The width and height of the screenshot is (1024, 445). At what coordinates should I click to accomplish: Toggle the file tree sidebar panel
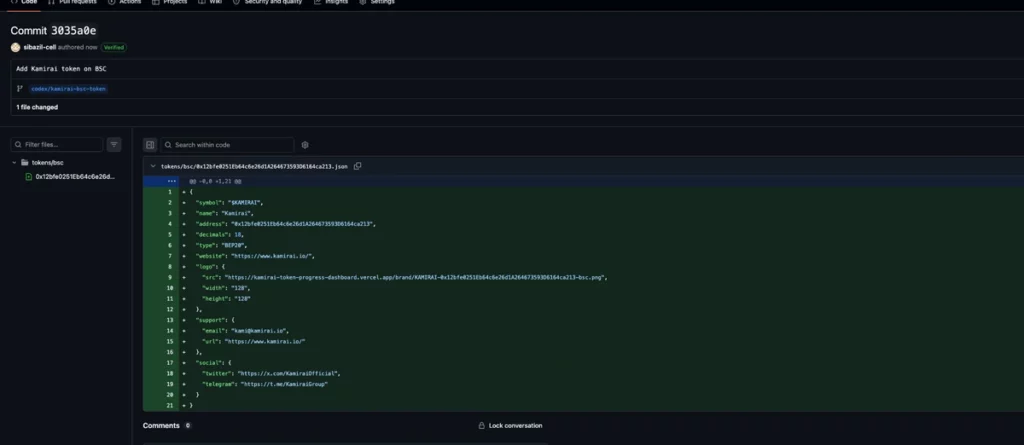coord(150,145)
